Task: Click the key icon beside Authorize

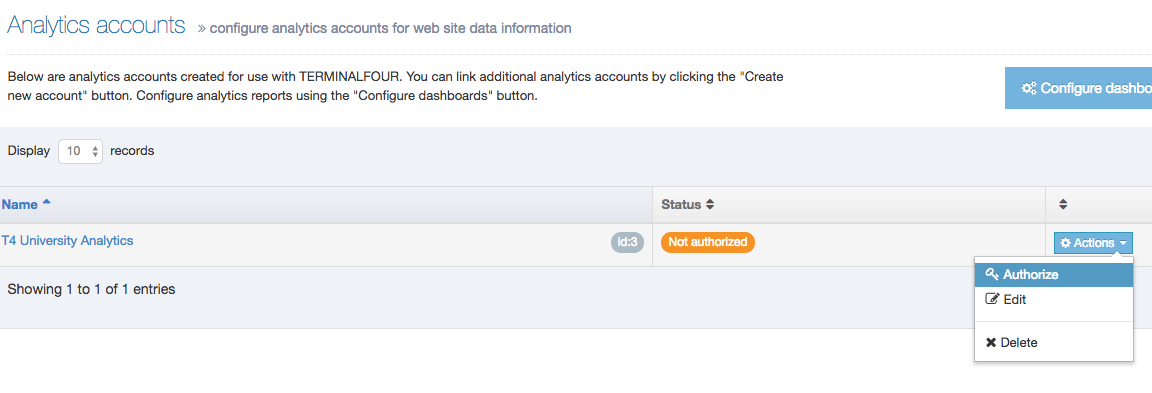Action: pos(992,274)
